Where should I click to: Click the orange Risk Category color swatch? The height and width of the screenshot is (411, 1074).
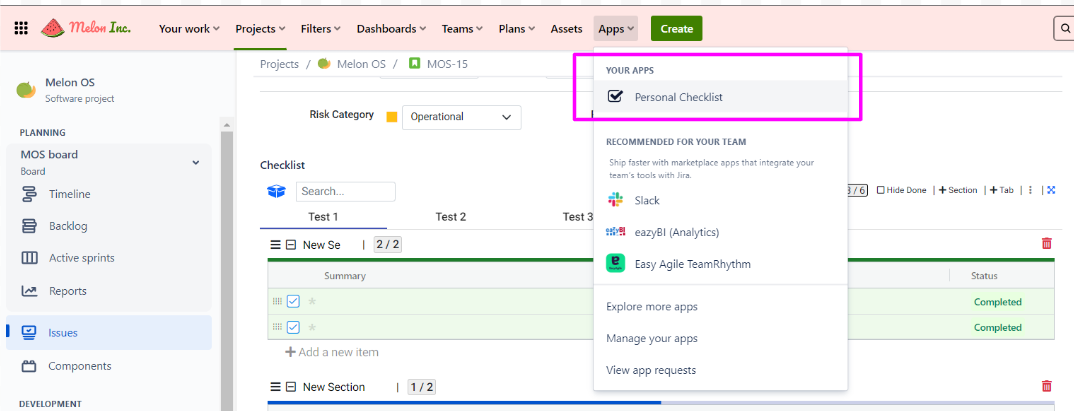392,117
